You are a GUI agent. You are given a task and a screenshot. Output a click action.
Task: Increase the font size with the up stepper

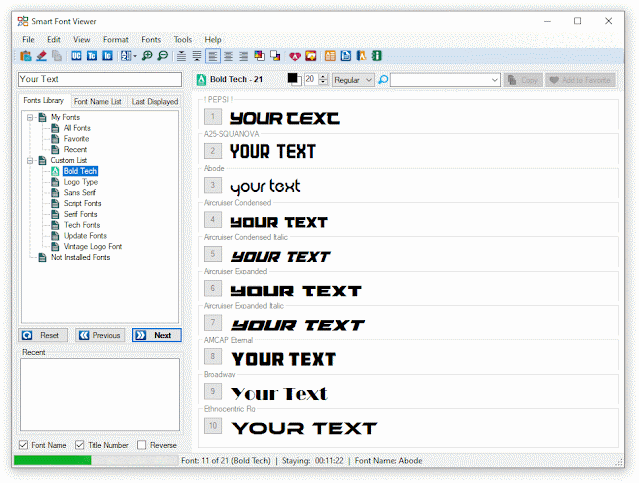tap(323, 77)
